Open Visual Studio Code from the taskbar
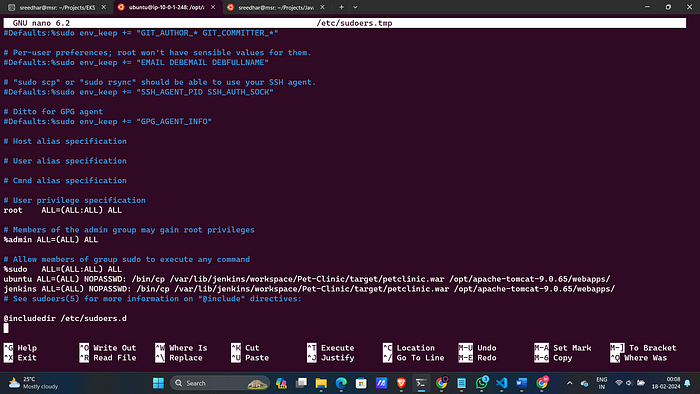Viewport: 700px width, 394px height. pyautogui.click(x=501, y=383)
